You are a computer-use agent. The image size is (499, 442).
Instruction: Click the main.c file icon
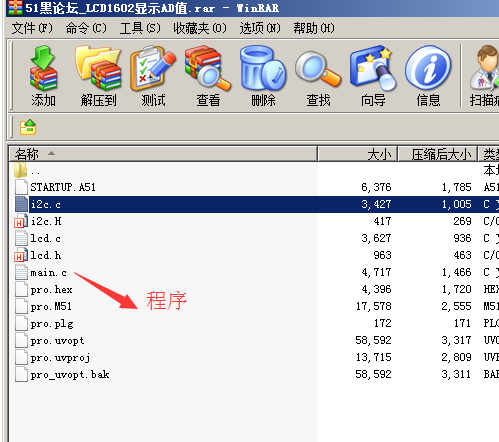(21, 272)
